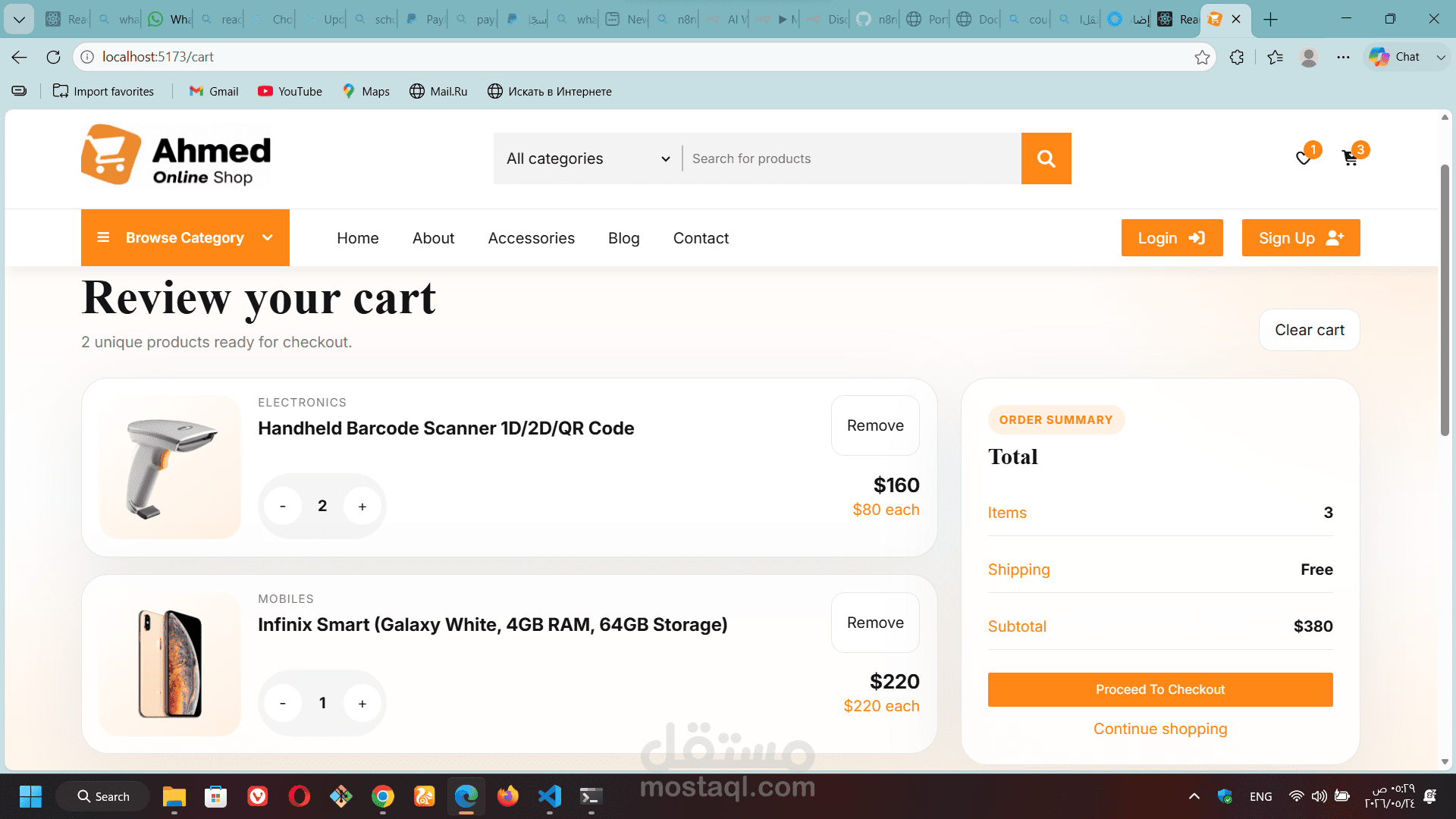Open Microsoft Store from the taskbar
This screenshot has height=819, width=1456.
[215, 796]
